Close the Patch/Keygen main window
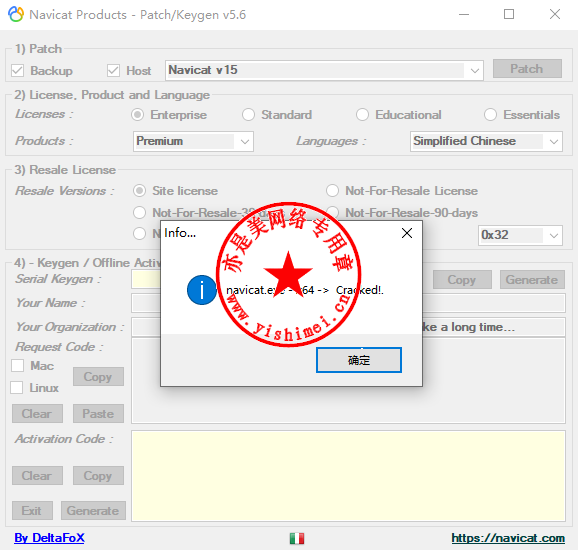This screenshot has height=550, width=578. (554, 14)
